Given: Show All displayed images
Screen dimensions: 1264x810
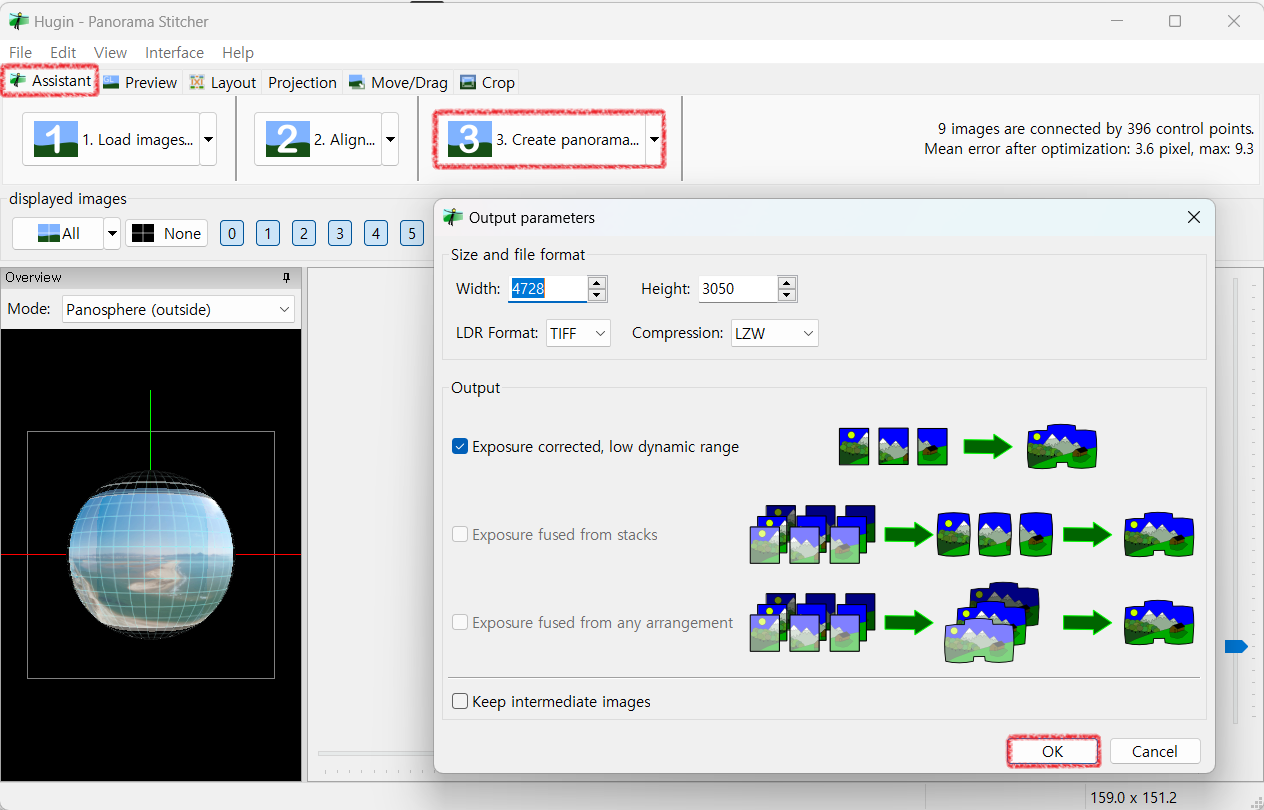Looking at the screenshot, I should coord(58,233).
